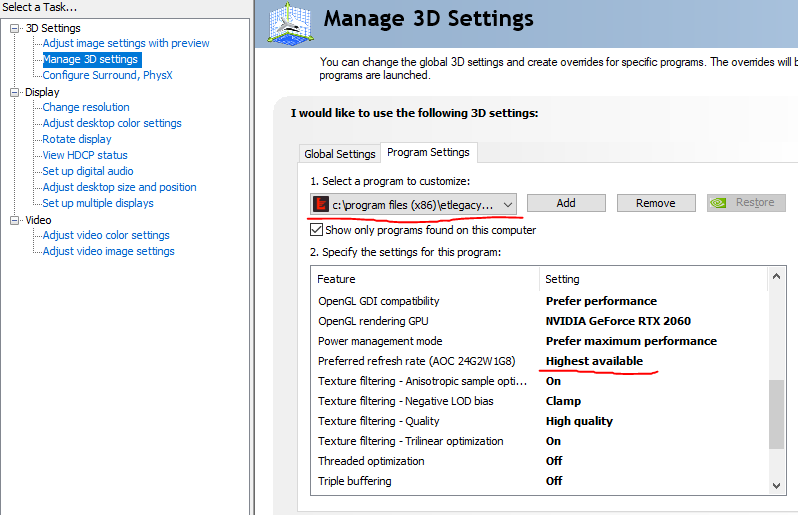Open Rotate display page
This screenshot has width=798, height=515.
pyautogui.click(x=77, y=139)
